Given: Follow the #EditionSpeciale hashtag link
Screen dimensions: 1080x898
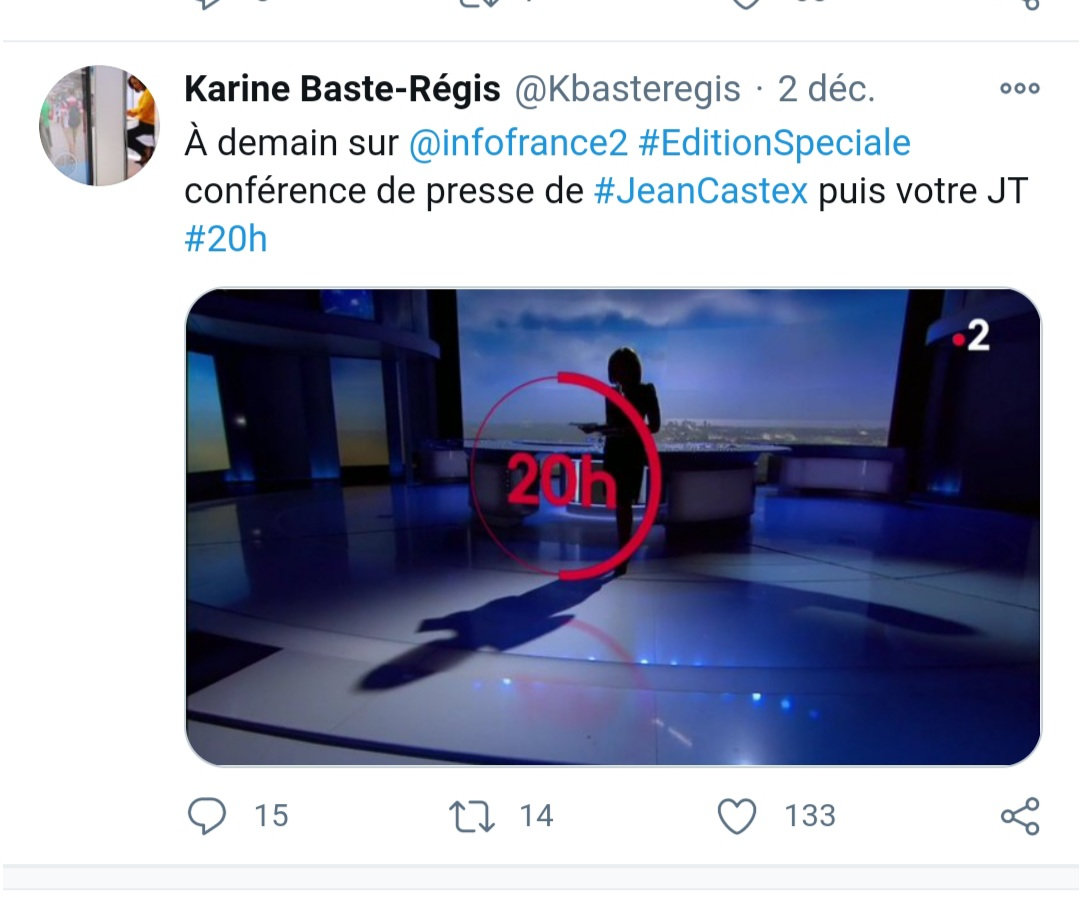Looking at the screenshot, I should click(775, 143).
